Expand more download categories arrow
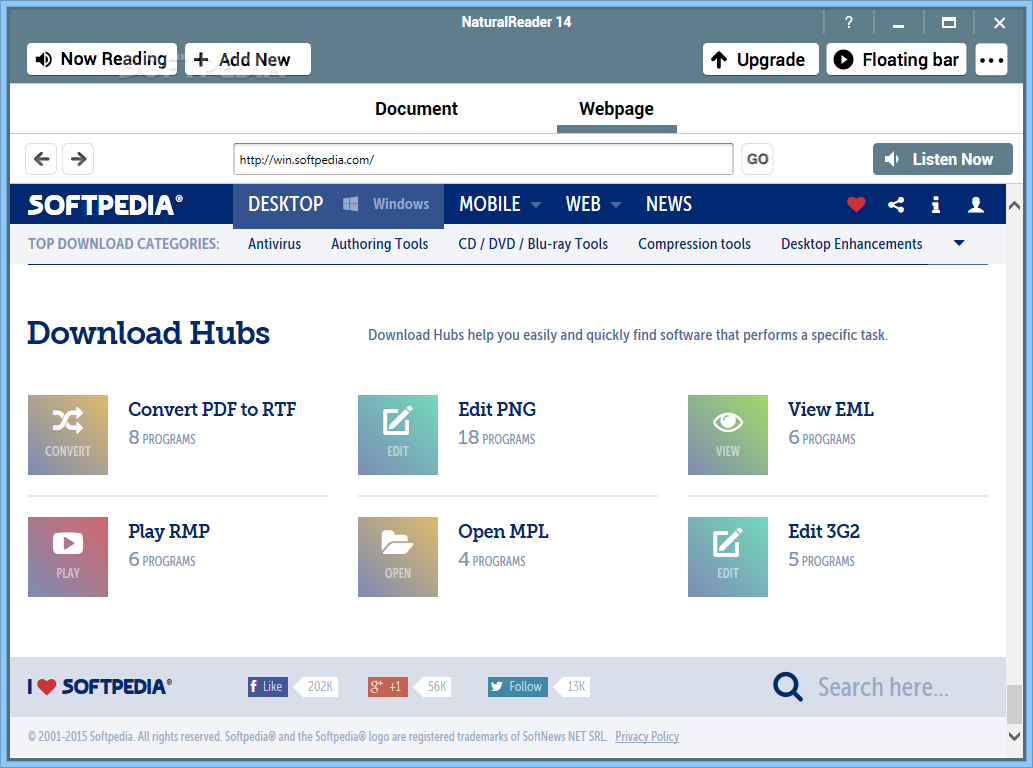This screenshot has height=768, width=1033. point(959,243)
